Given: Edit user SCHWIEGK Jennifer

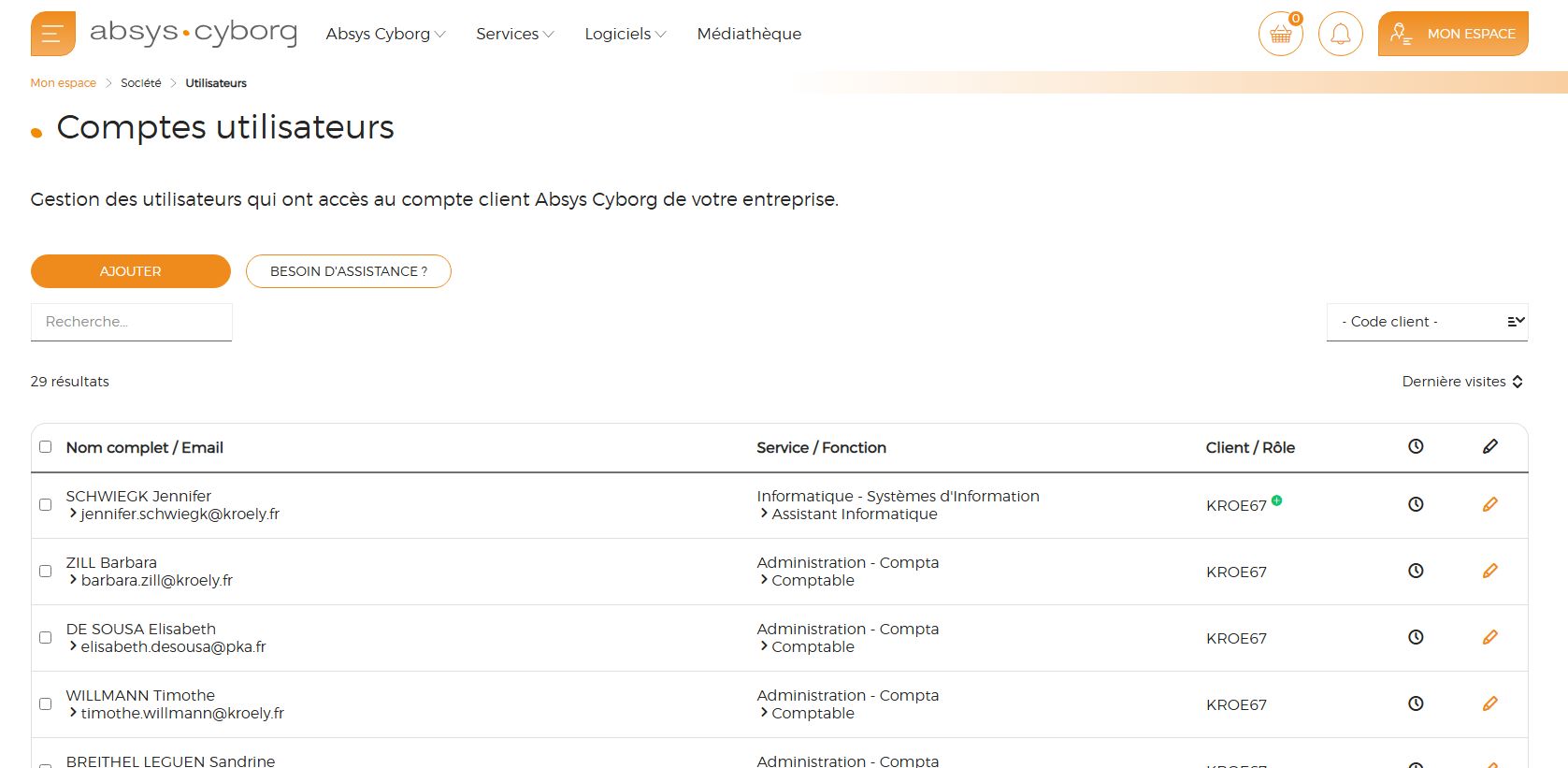Looking at the screenshot, I should (x=1490, y=504).
